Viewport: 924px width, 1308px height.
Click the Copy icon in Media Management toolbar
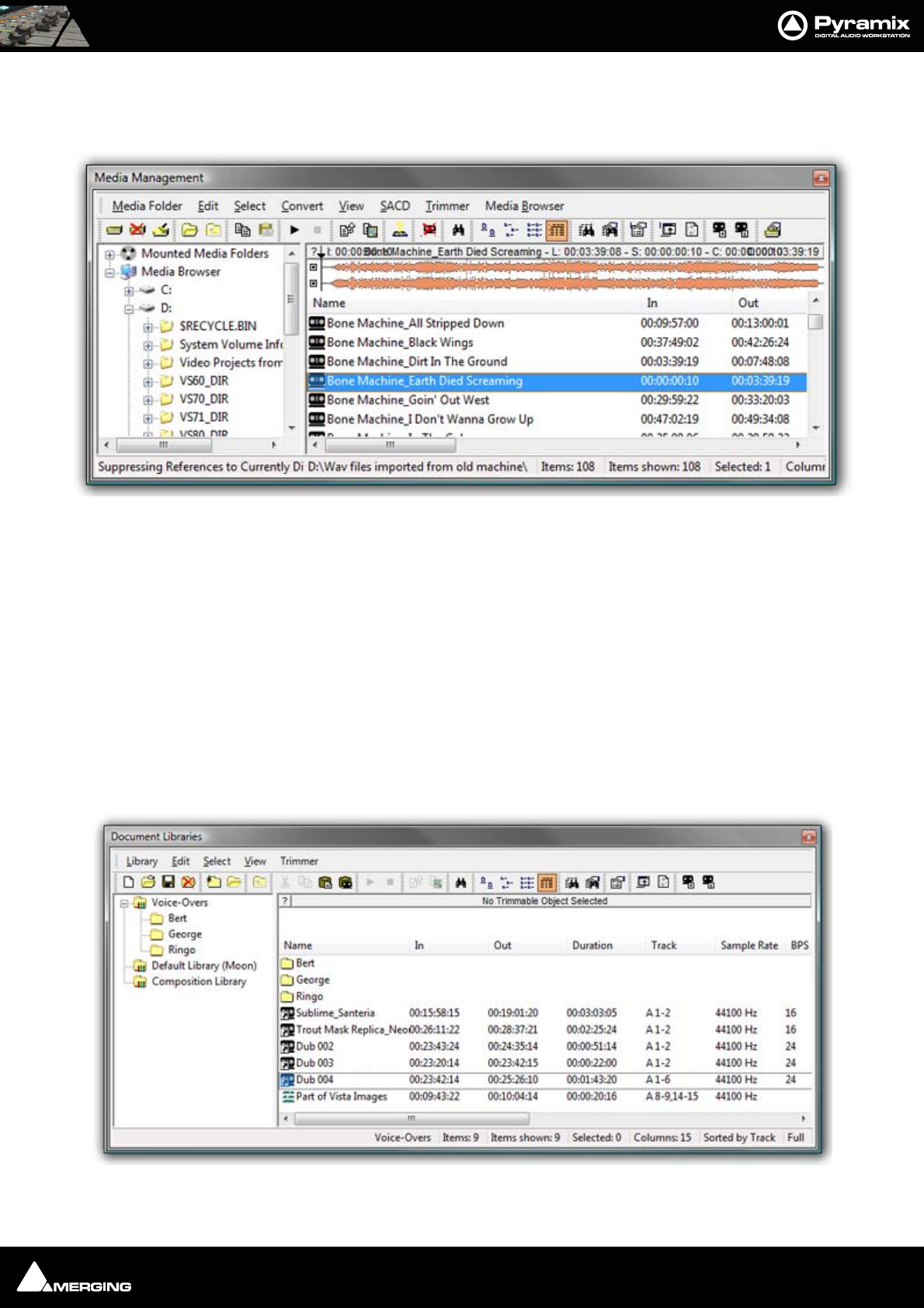[242, 230]
